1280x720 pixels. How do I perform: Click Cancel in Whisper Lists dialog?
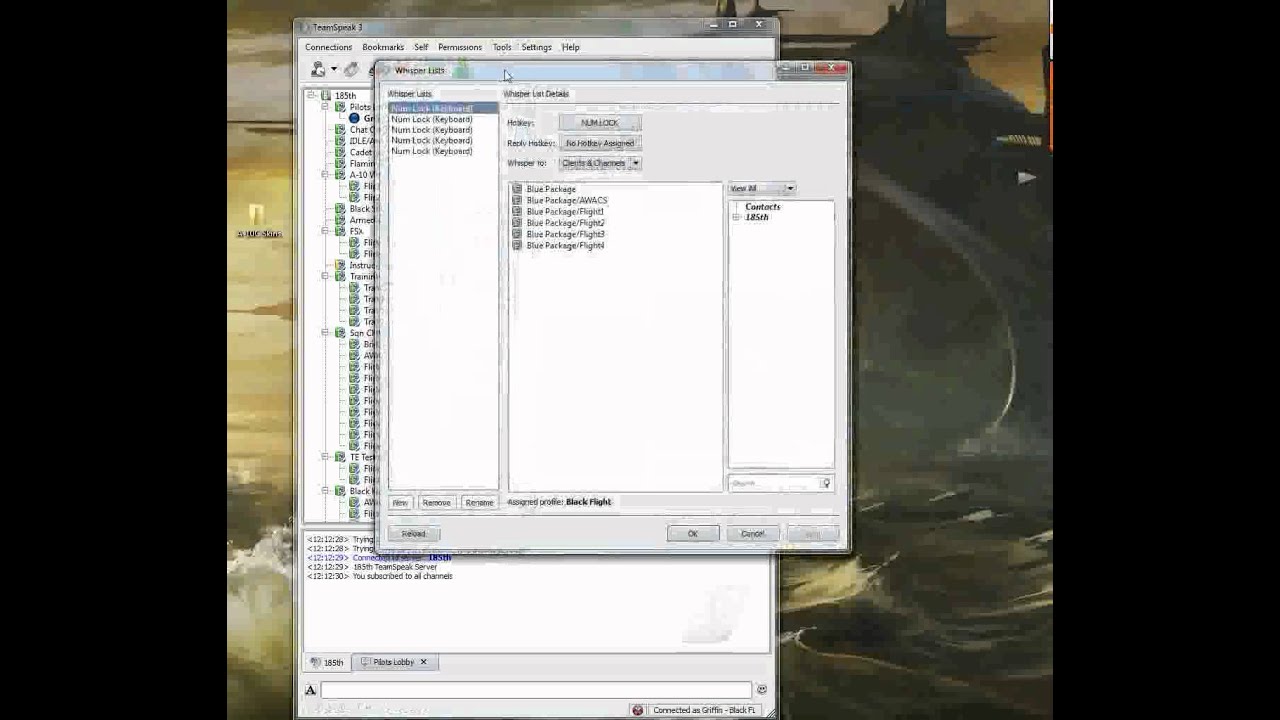(752, 534)
